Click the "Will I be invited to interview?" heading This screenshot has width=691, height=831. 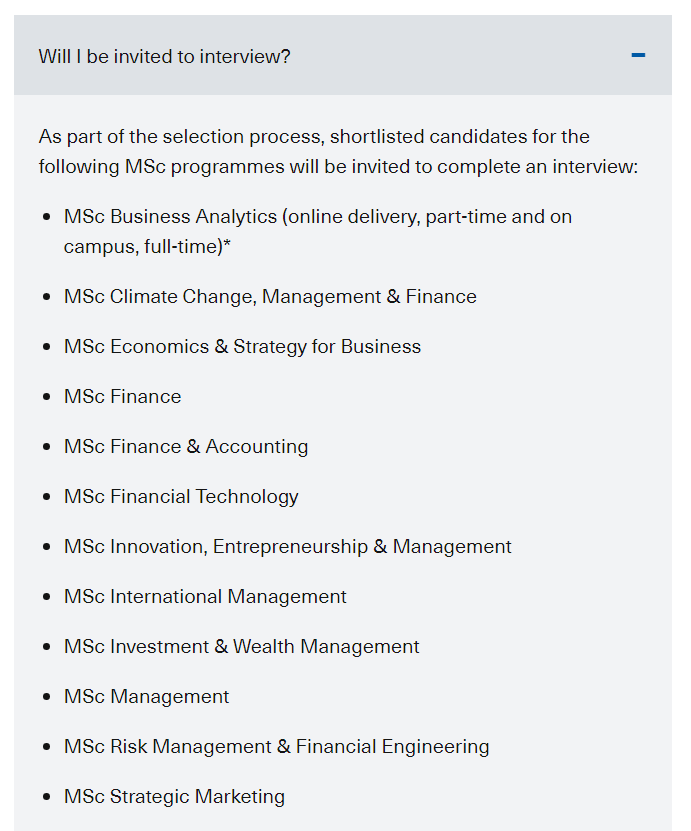tap(164, 56)
